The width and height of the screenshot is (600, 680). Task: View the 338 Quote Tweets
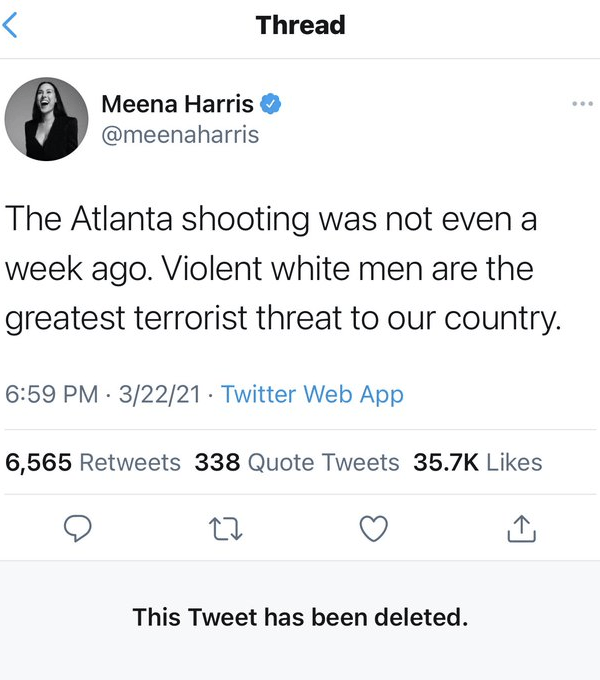(x=296, y=462)
